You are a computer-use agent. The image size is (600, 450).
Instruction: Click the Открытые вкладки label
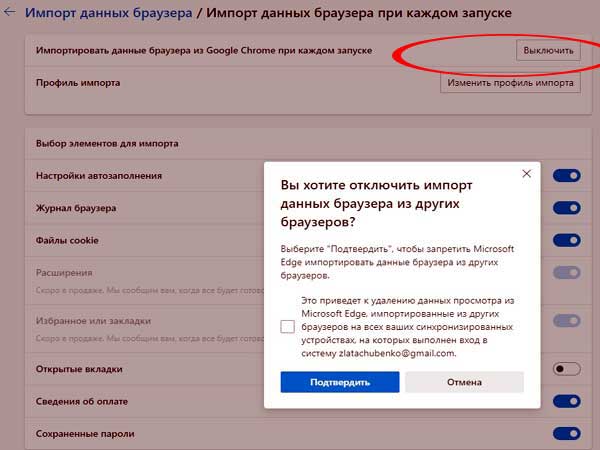(79, 369)
